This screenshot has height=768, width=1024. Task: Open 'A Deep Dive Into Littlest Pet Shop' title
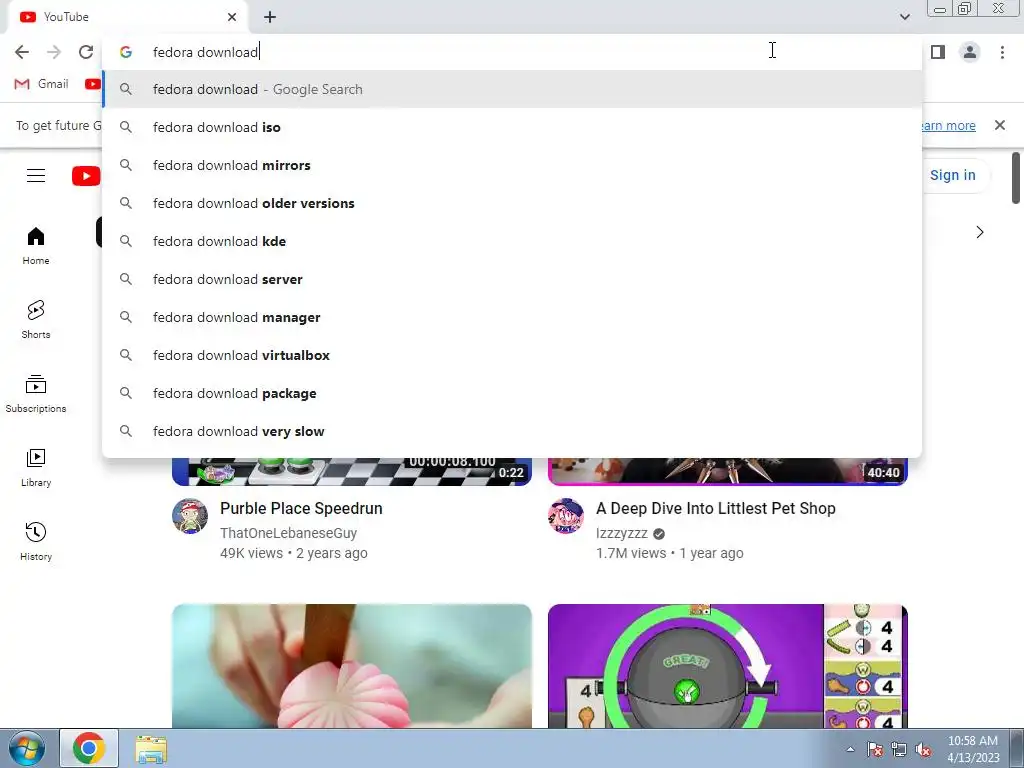click(x=716, y=508)
